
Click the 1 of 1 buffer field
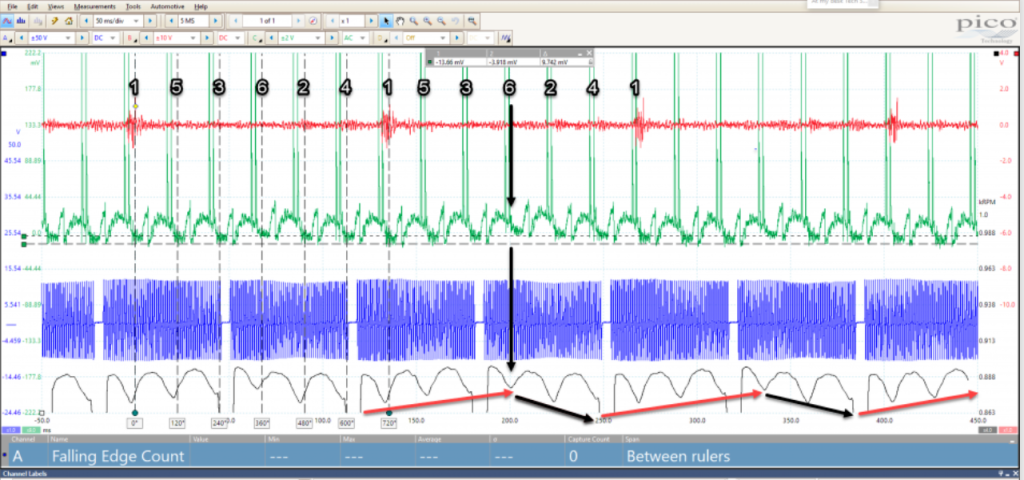click(267, 21)
